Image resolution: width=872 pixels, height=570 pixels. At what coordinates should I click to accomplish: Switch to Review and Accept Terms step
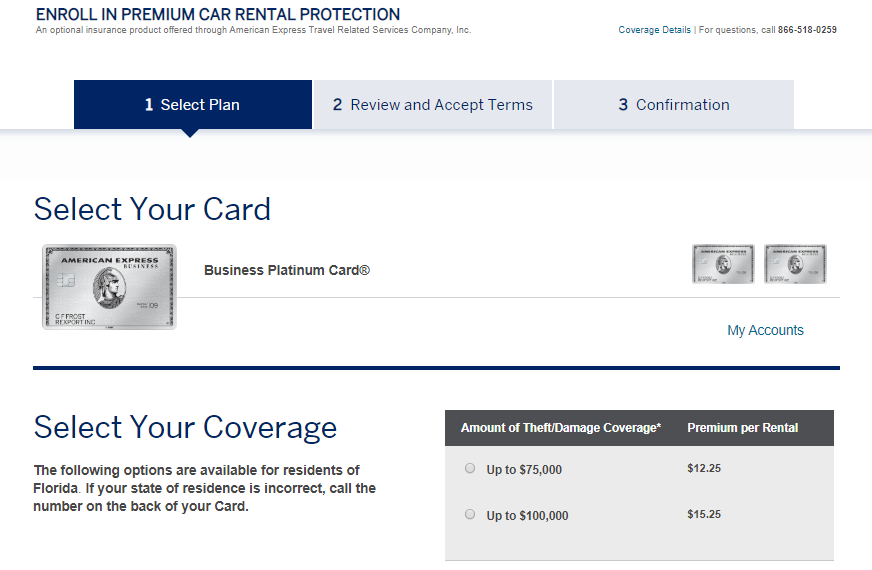tap(432, 105)
